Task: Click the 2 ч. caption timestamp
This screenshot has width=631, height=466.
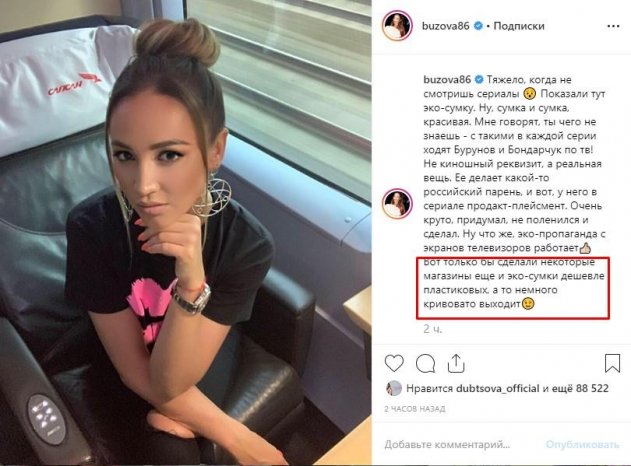Action: [x=433, y=329]
